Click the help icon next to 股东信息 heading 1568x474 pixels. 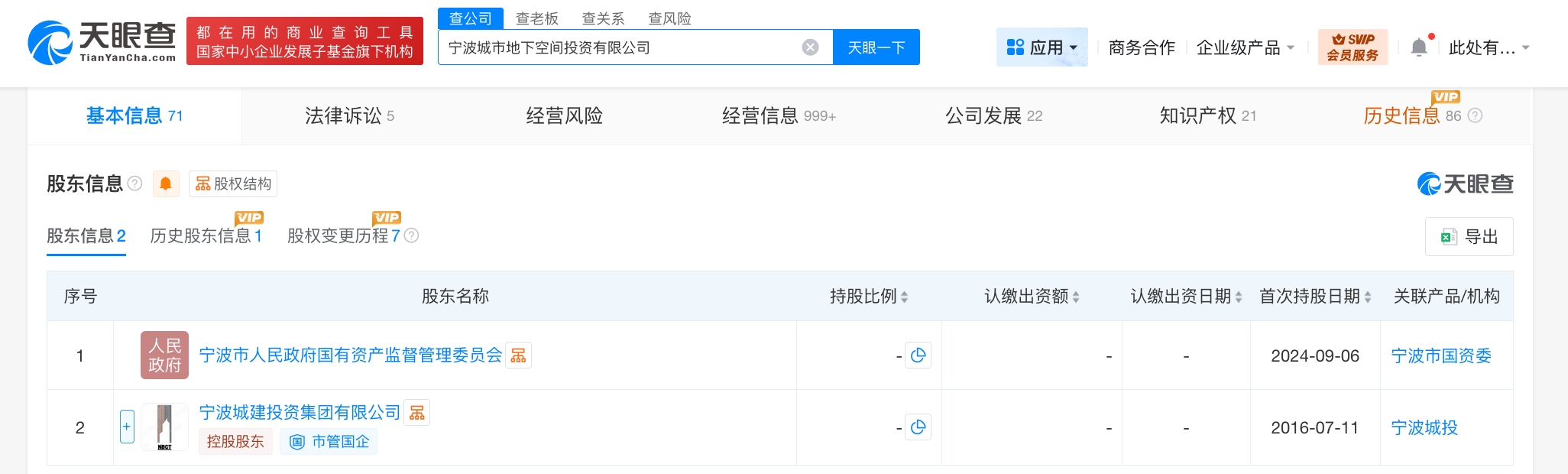(135, 183)
